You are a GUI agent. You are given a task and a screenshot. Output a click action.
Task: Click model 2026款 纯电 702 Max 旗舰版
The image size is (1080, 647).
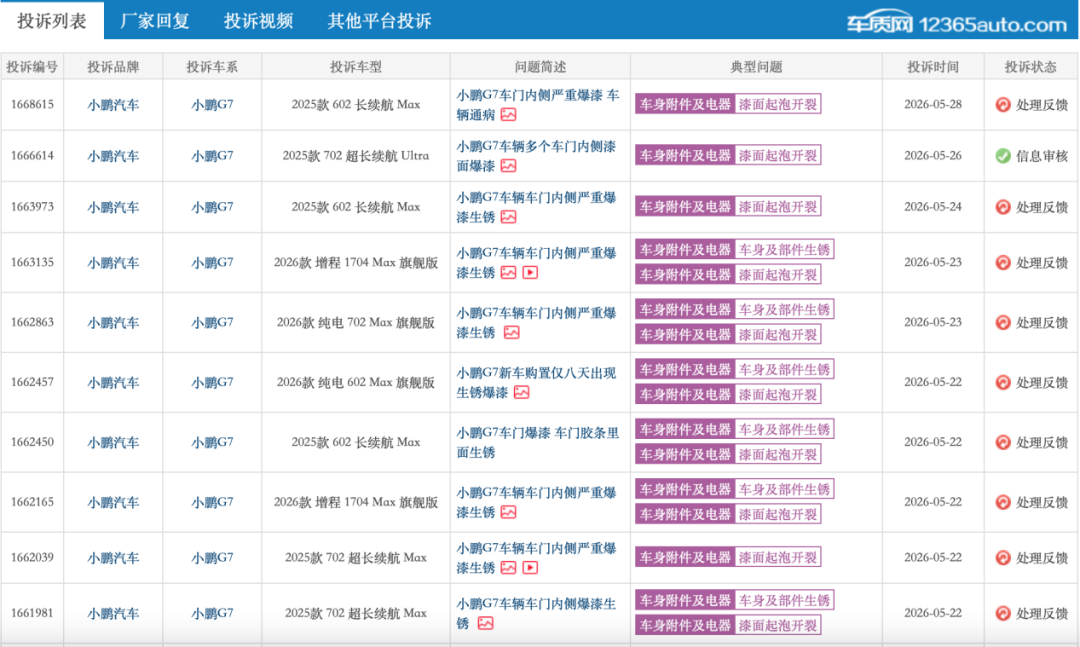tap(355, 322)
